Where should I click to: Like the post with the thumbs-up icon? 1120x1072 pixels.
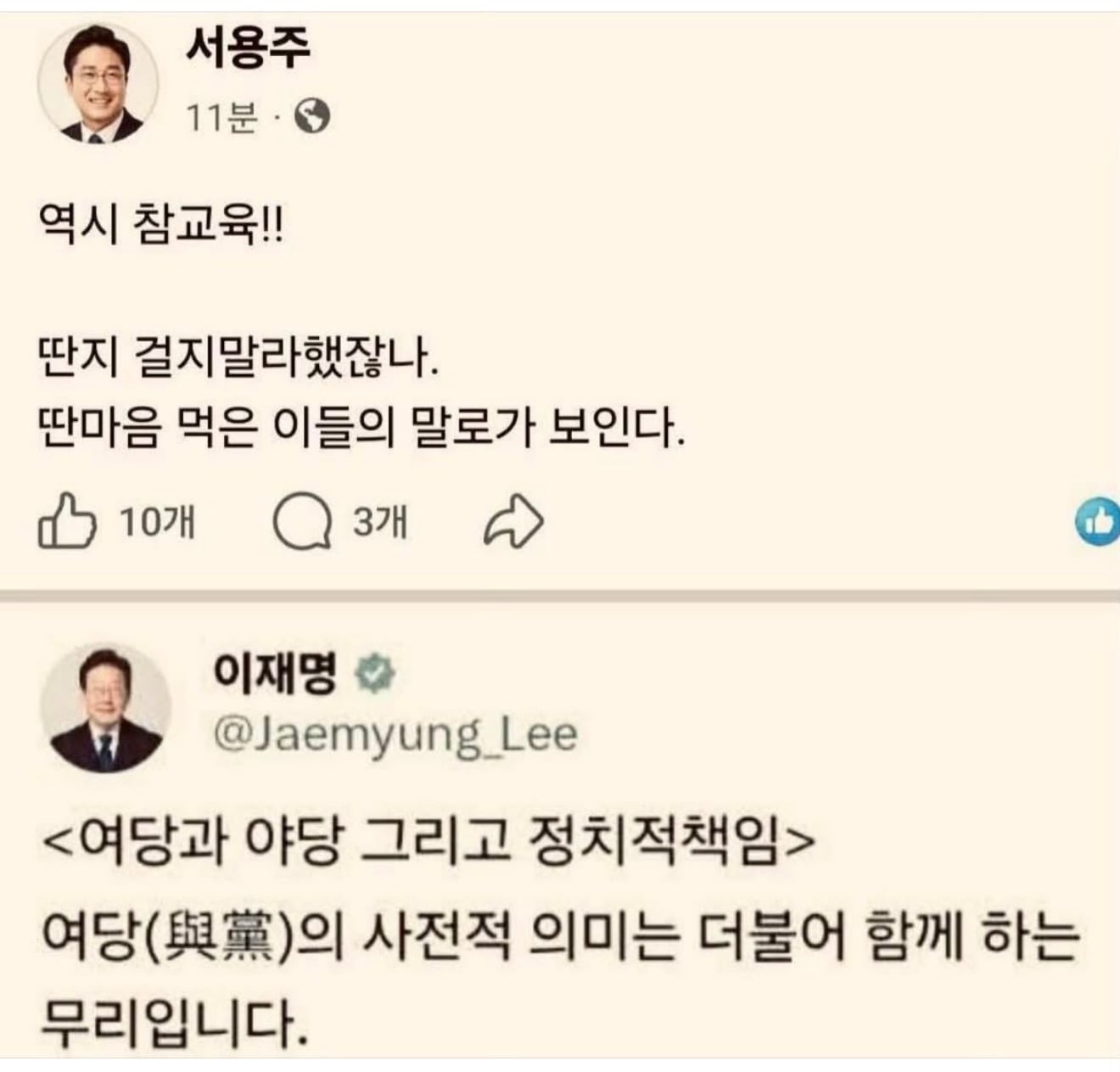coord(66,520)
